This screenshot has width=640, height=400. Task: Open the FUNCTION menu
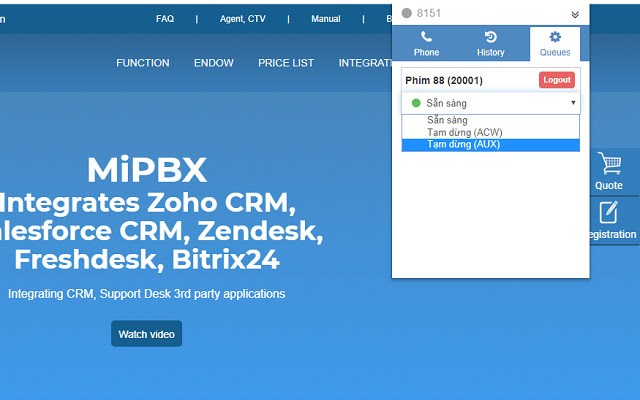tap(142, 63)
